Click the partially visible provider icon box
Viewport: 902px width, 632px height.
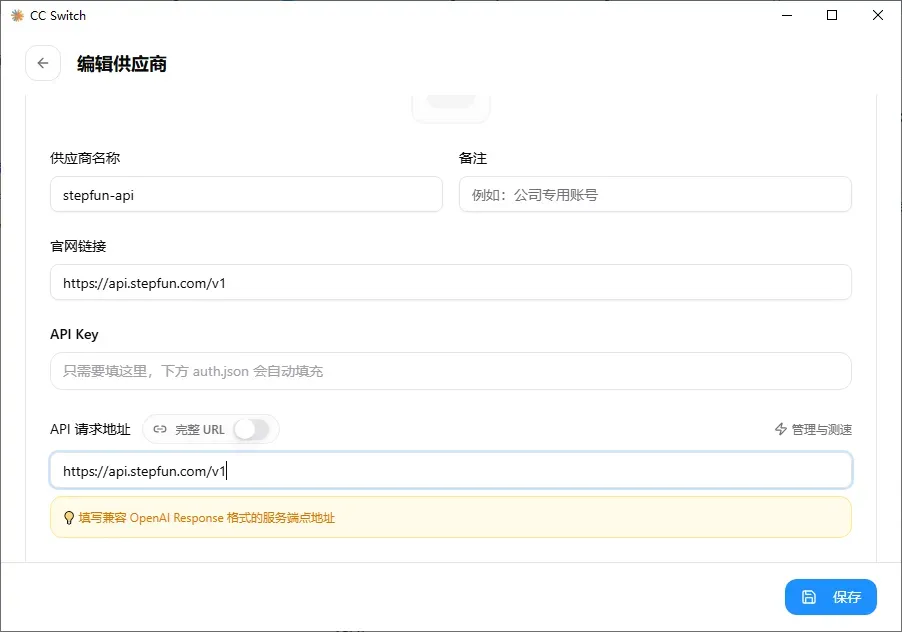(x=451, y=108)
